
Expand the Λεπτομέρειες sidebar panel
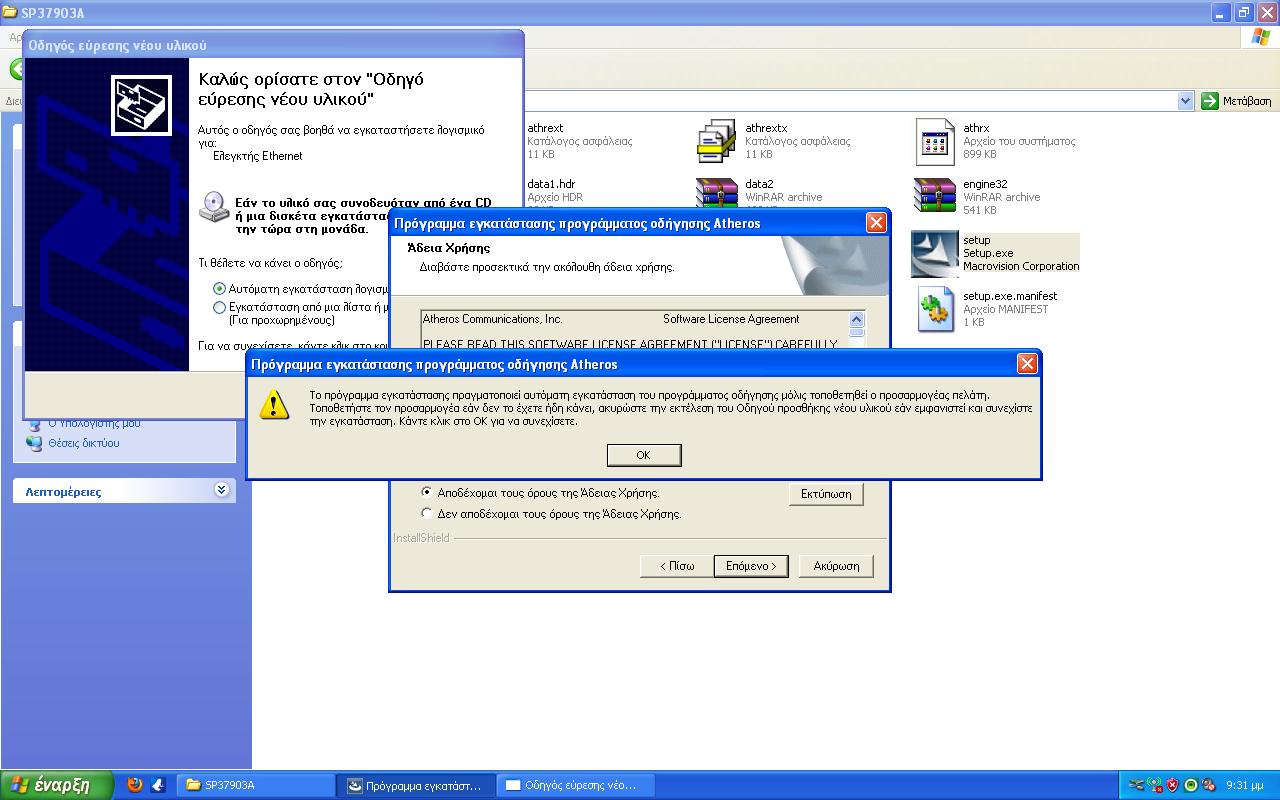pyautogui.click(x=221, y=490)
